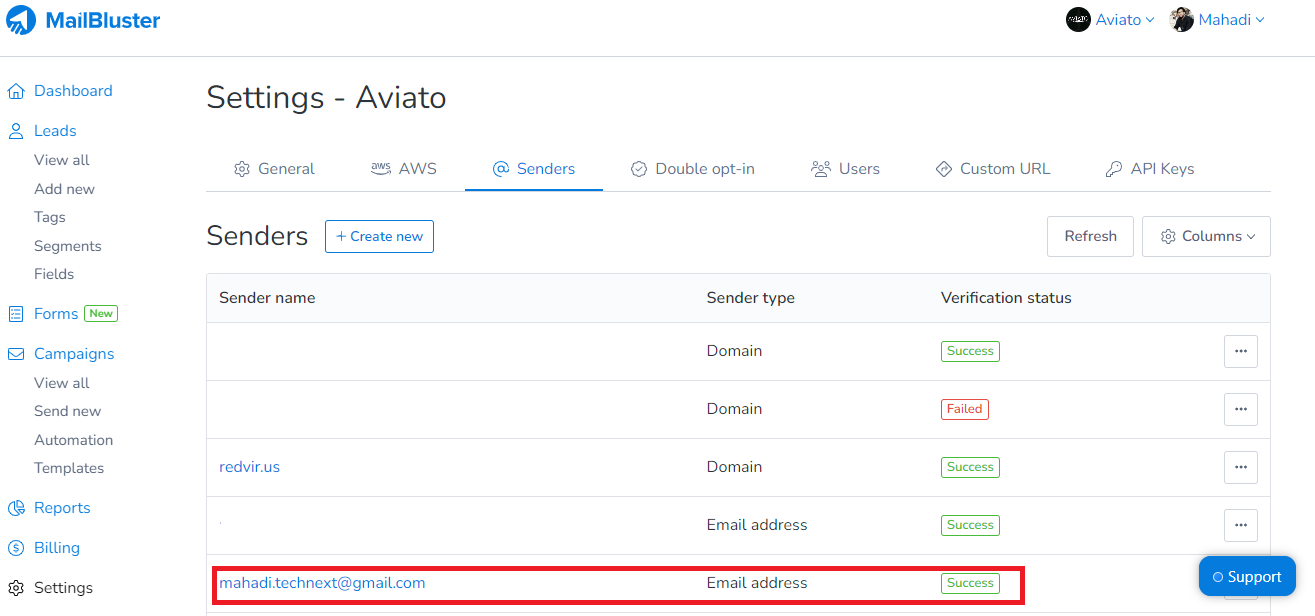Switch to the AWS tab
The height and width of the screenshot is (616, 1315).
coord(404,169)
